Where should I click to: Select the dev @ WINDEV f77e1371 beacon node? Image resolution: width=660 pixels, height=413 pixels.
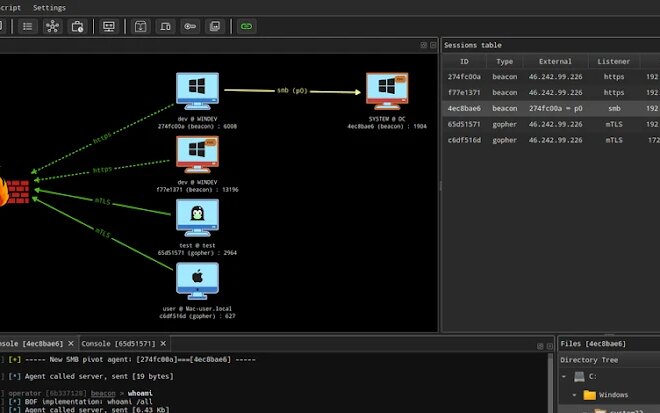[197, 154]
